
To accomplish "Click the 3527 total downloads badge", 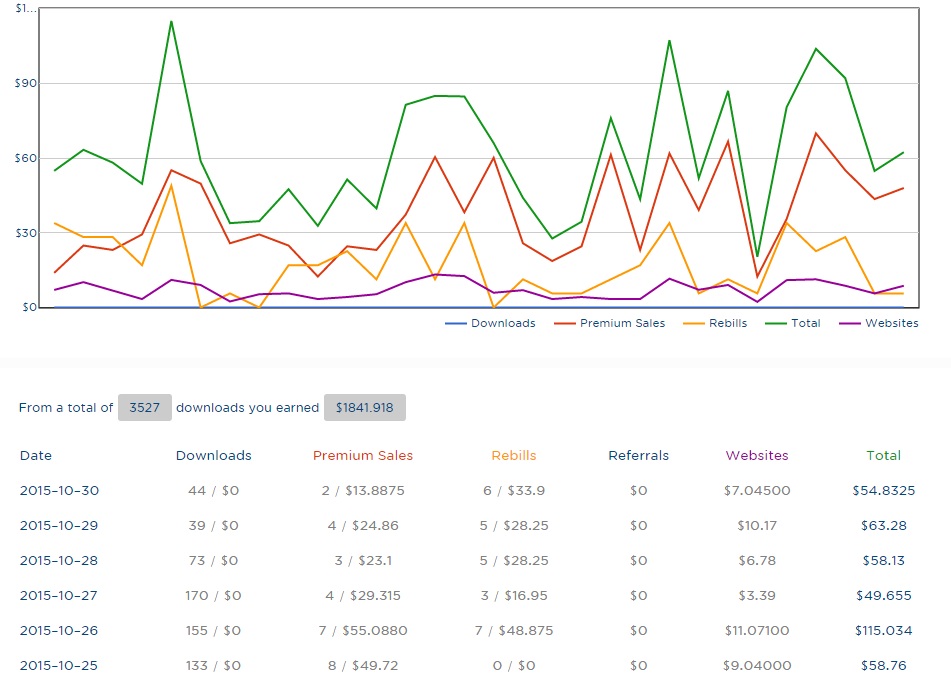I will coord(144,407).
